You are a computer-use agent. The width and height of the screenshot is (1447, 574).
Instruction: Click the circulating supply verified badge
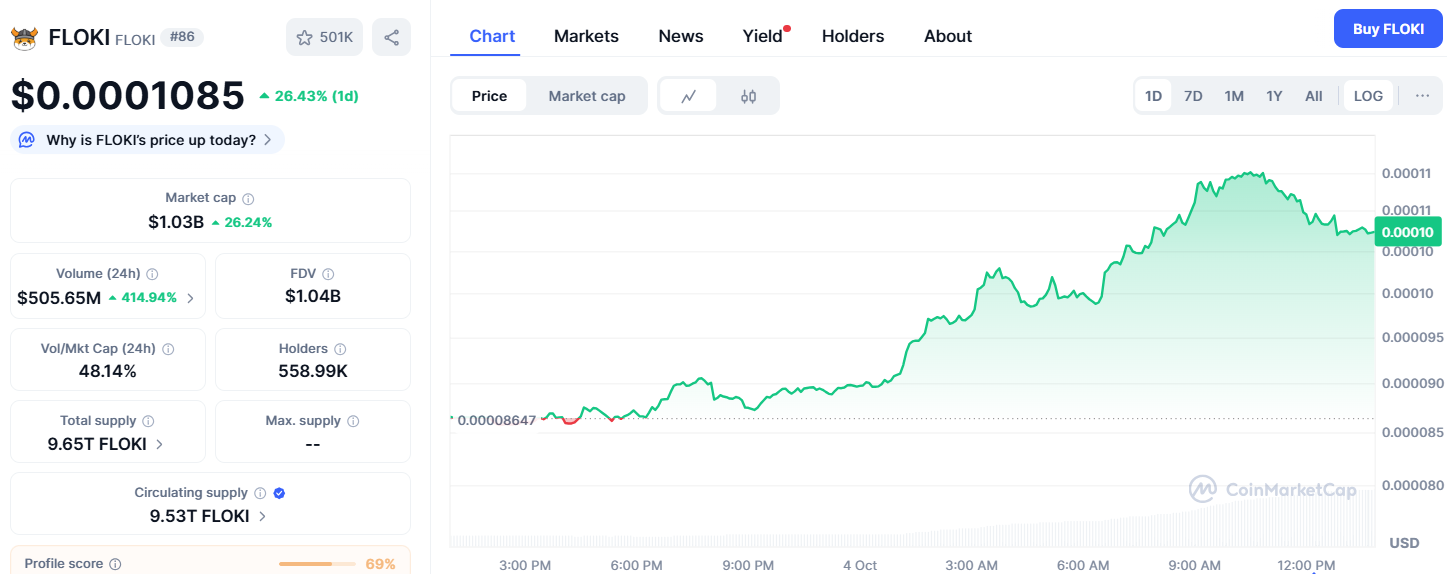280,493
